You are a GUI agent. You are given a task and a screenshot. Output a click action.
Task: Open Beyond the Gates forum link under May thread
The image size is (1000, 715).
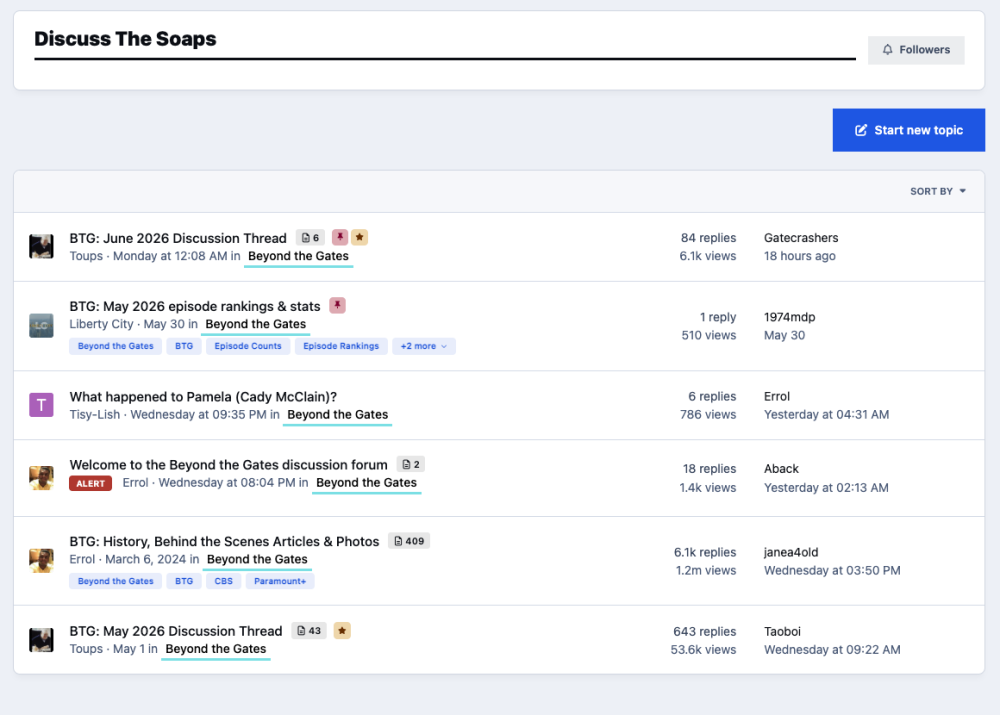pyautogui.click(x=216, y=649)
